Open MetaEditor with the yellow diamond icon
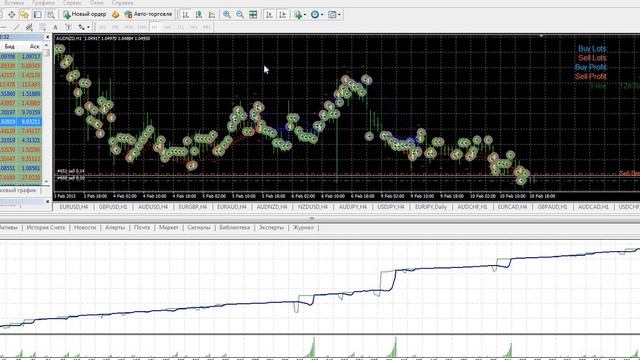The height and width of the screenshot is (360, 640). point(116,15)
